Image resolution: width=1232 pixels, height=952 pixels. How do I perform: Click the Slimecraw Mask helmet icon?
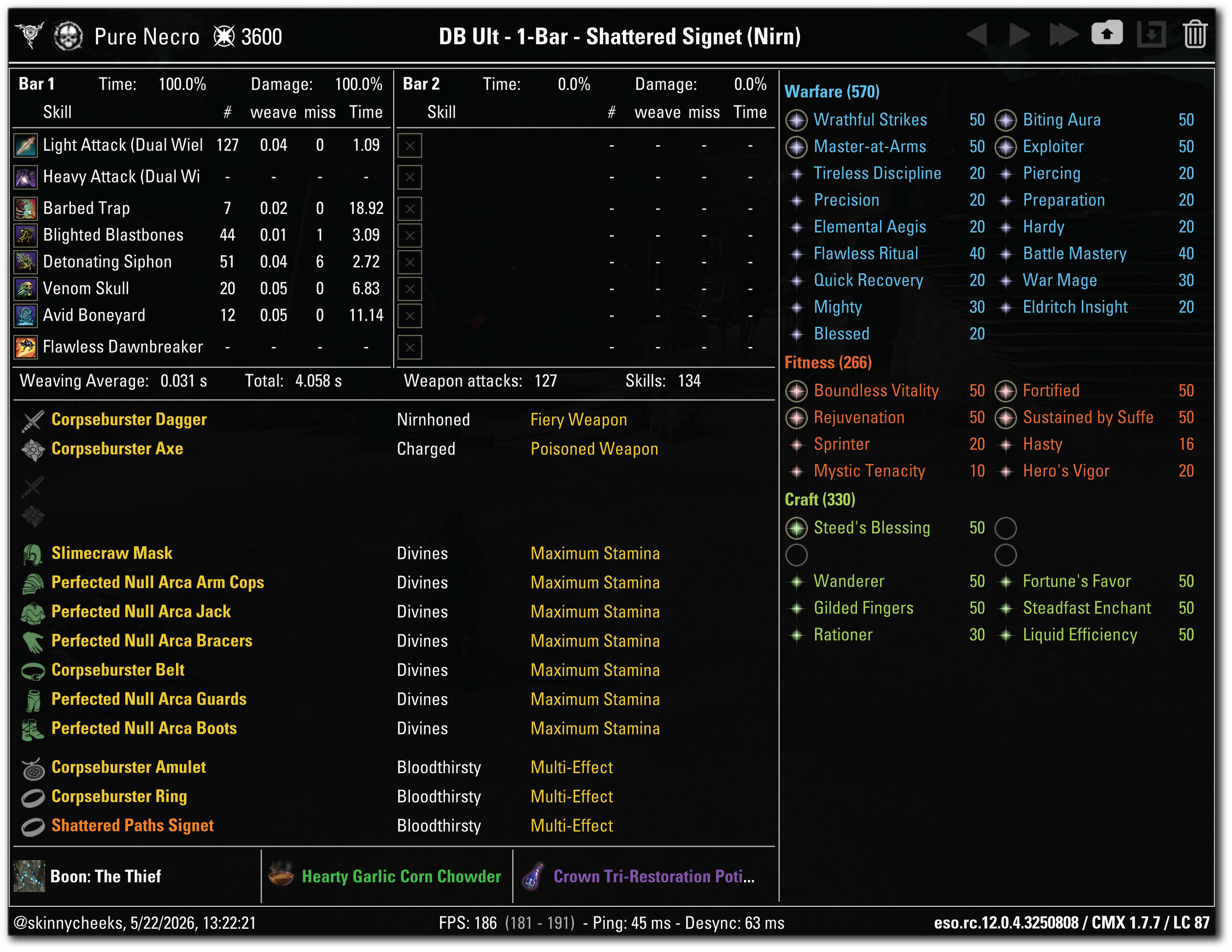(x=33, y=554)
